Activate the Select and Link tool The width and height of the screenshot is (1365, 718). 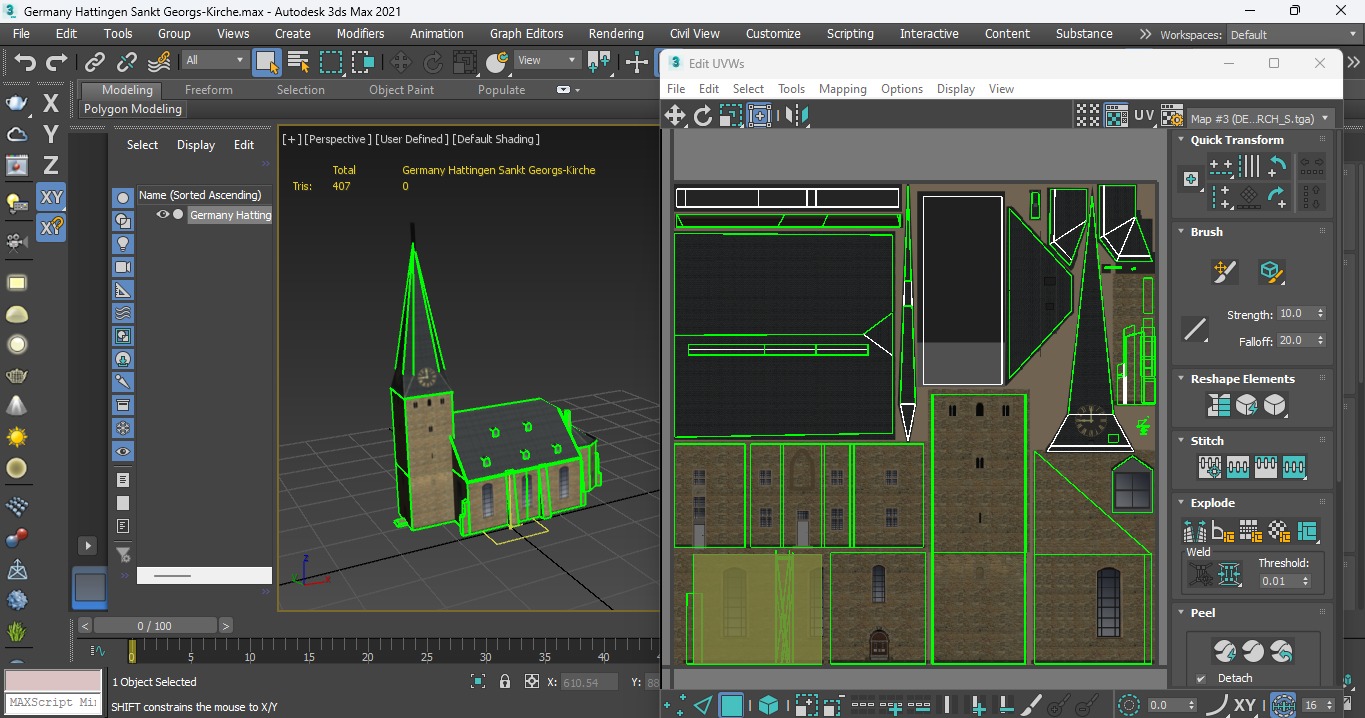click(x=95, y=62)
